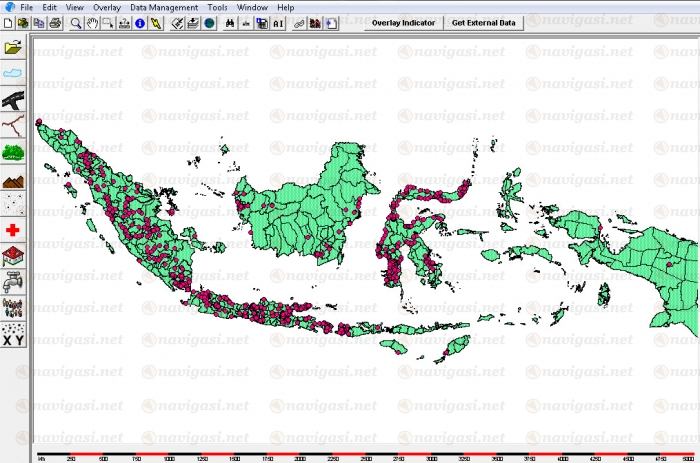Click the printer icon in toolbar
Screen dimensions: 700x463
click(55, 22)
